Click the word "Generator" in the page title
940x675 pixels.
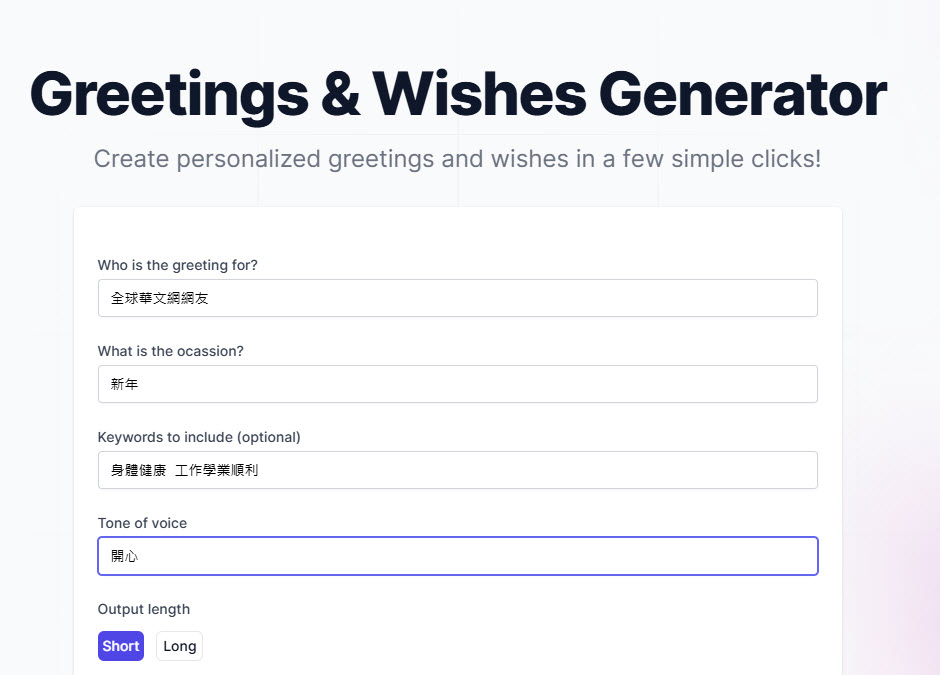(742, 94)
